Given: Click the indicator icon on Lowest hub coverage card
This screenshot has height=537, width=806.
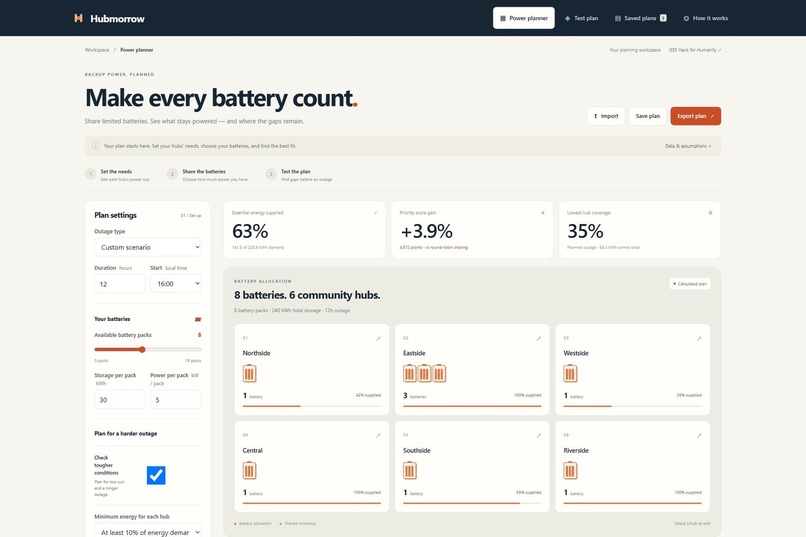Looking at the screenshot, I should 710,213.
